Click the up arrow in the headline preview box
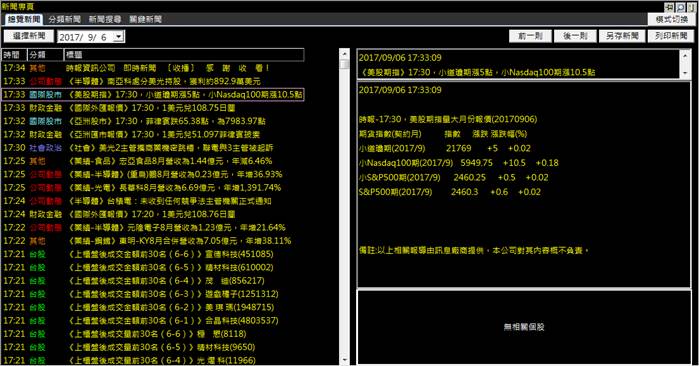The width and height of the screenshot is (699, 366). [686, 56]
